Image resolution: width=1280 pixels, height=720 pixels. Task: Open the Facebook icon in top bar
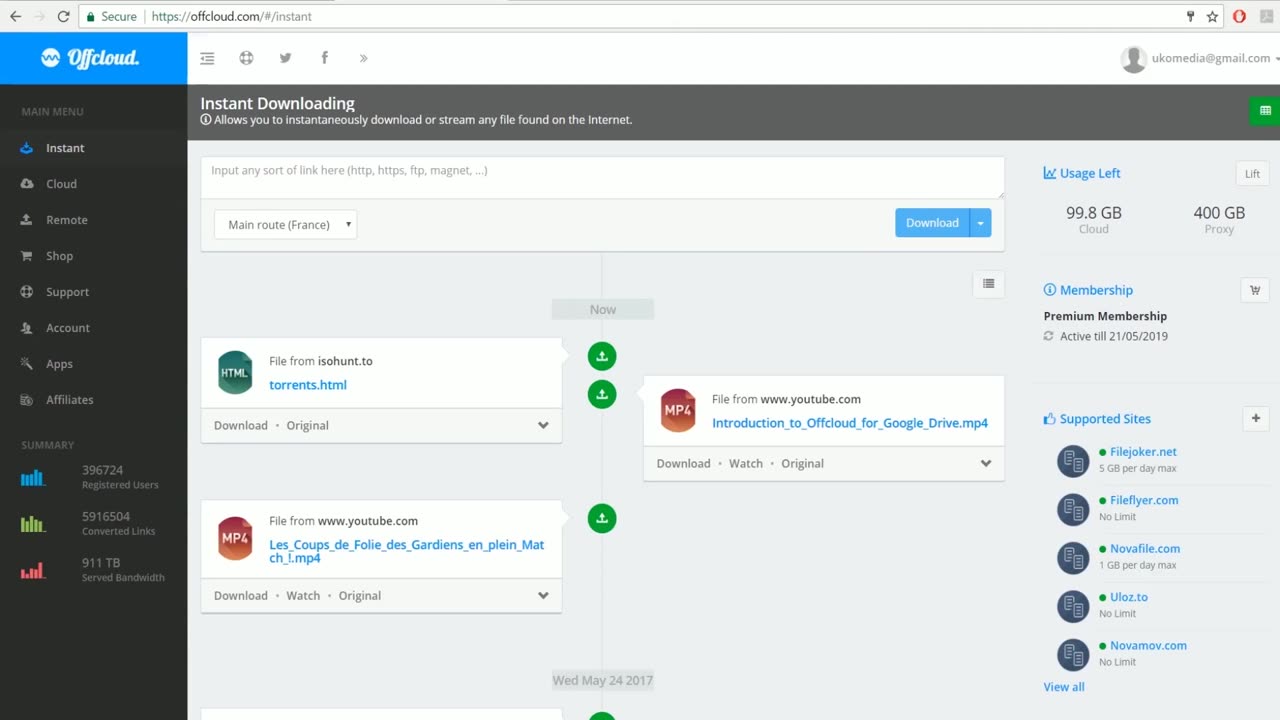pos(324,58)
